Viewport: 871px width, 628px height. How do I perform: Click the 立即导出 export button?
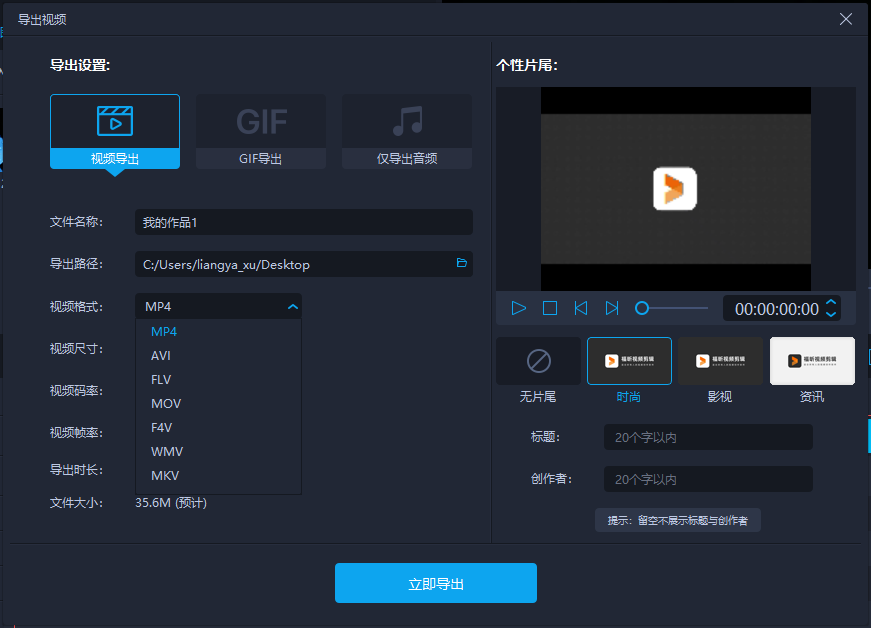(435, 582)
